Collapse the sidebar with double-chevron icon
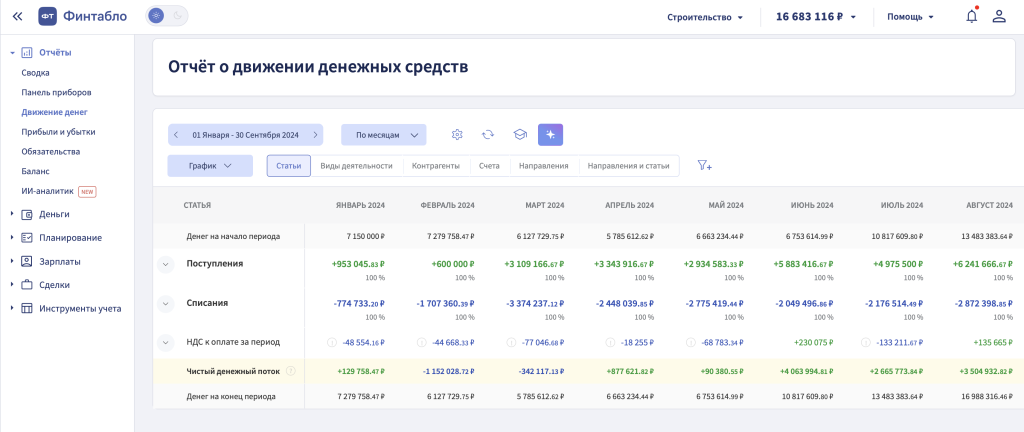The image size is (1024, 432). click(x=18, y=16)
